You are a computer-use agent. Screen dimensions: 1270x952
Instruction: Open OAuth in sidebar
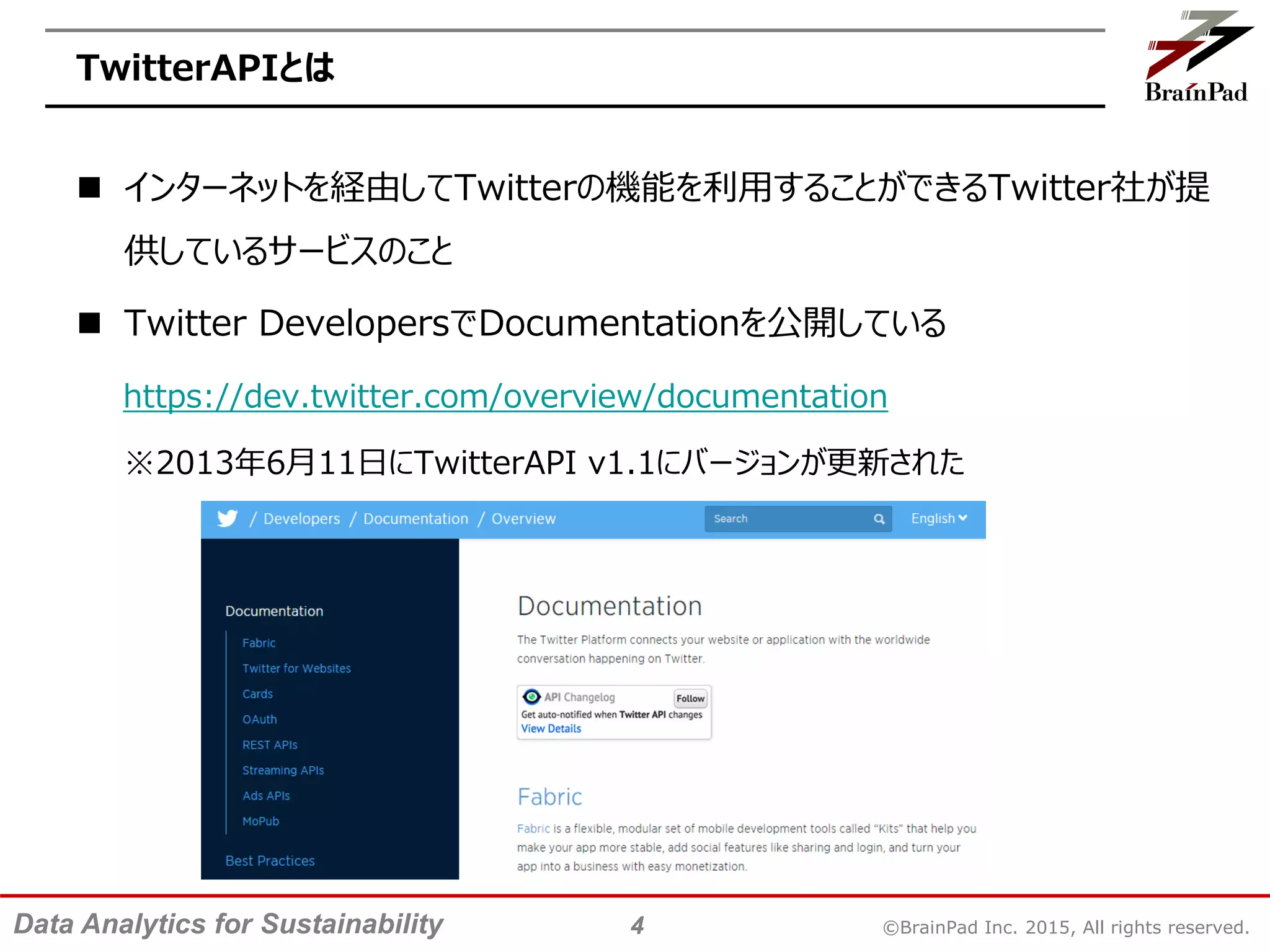tap(259, 719)
